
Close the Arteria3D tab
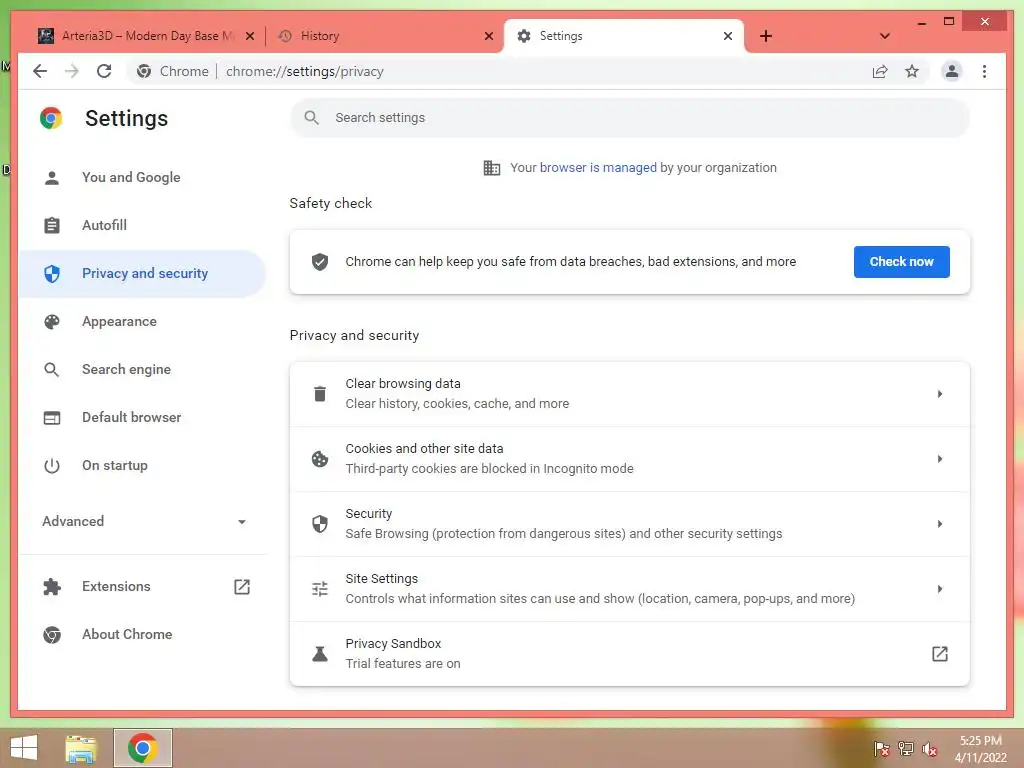tap(249, 36)
